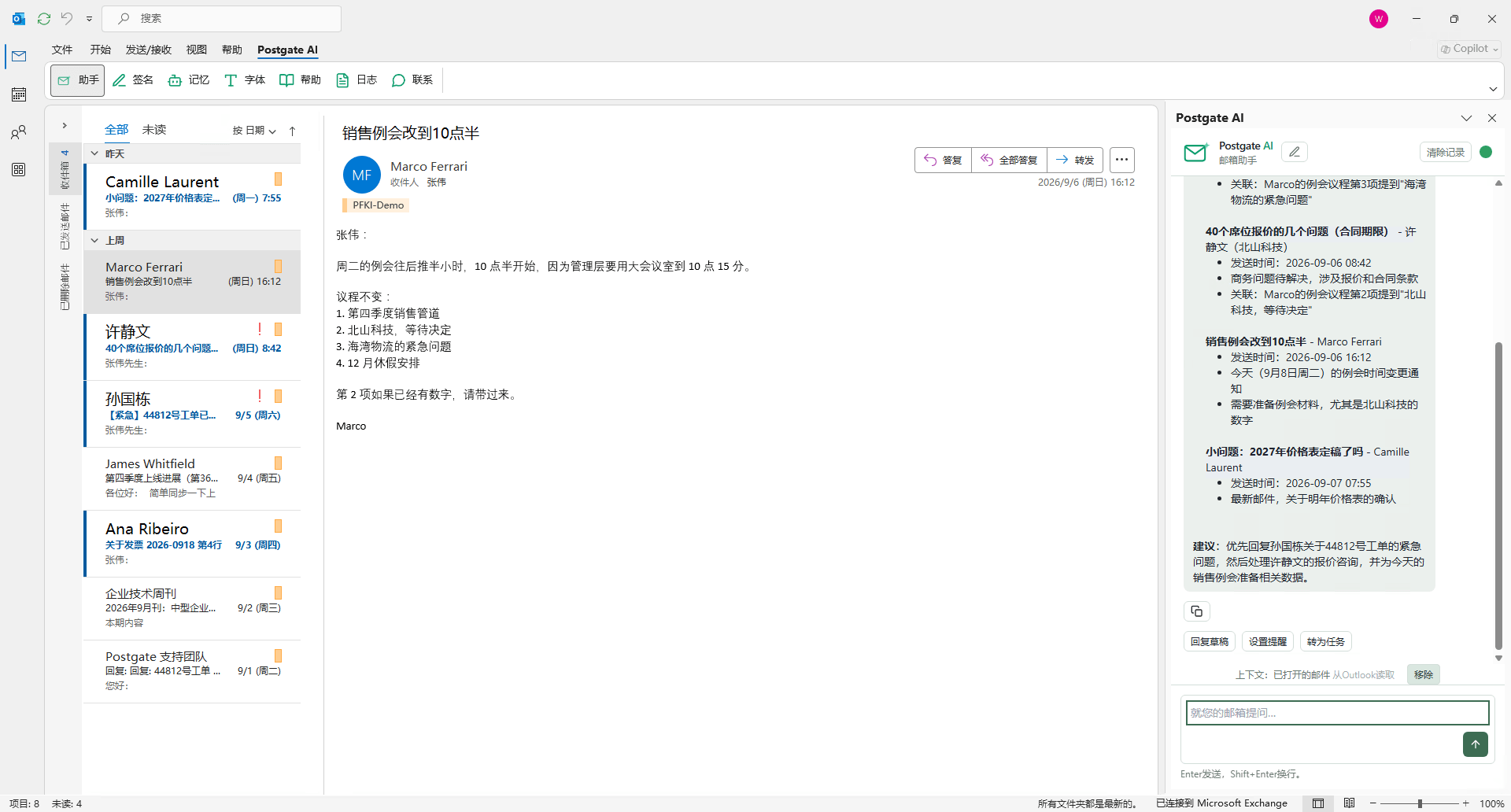1511x812 pixels.
Task: Open the 签名 signature tool
Action: [x=133, y=80]
